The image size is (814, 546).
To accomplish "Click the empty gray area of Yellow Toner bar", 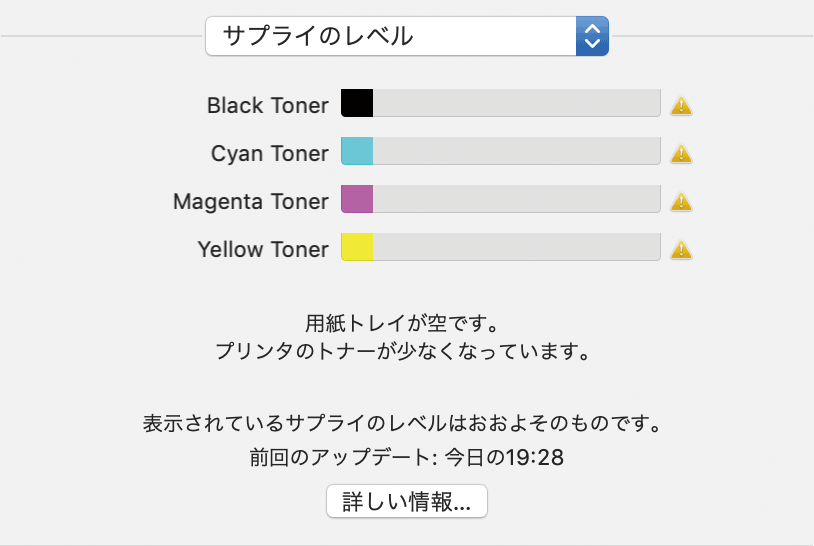I will (516, 247).
